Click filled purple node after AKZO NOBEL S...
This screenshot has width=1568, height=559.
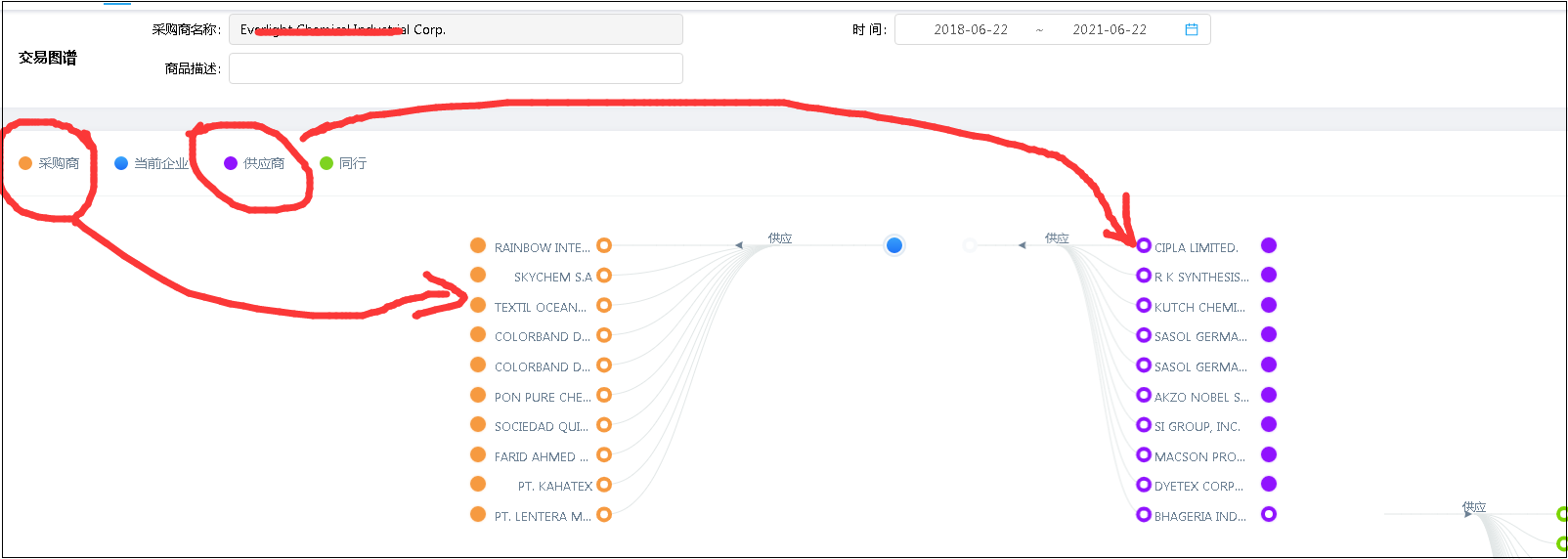coord(1269,395)
